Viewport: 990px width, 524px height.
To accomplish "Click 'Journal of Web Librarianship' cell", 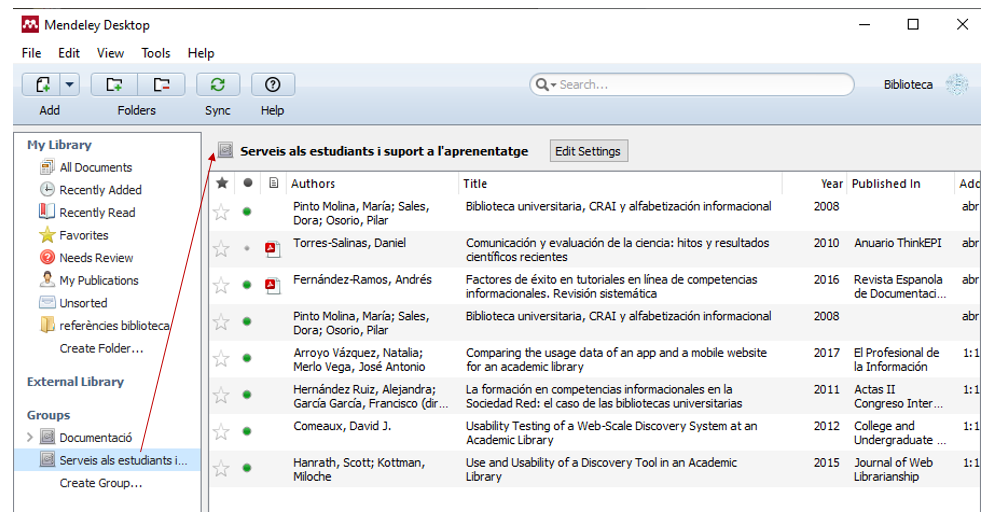I will pos(893,469).
